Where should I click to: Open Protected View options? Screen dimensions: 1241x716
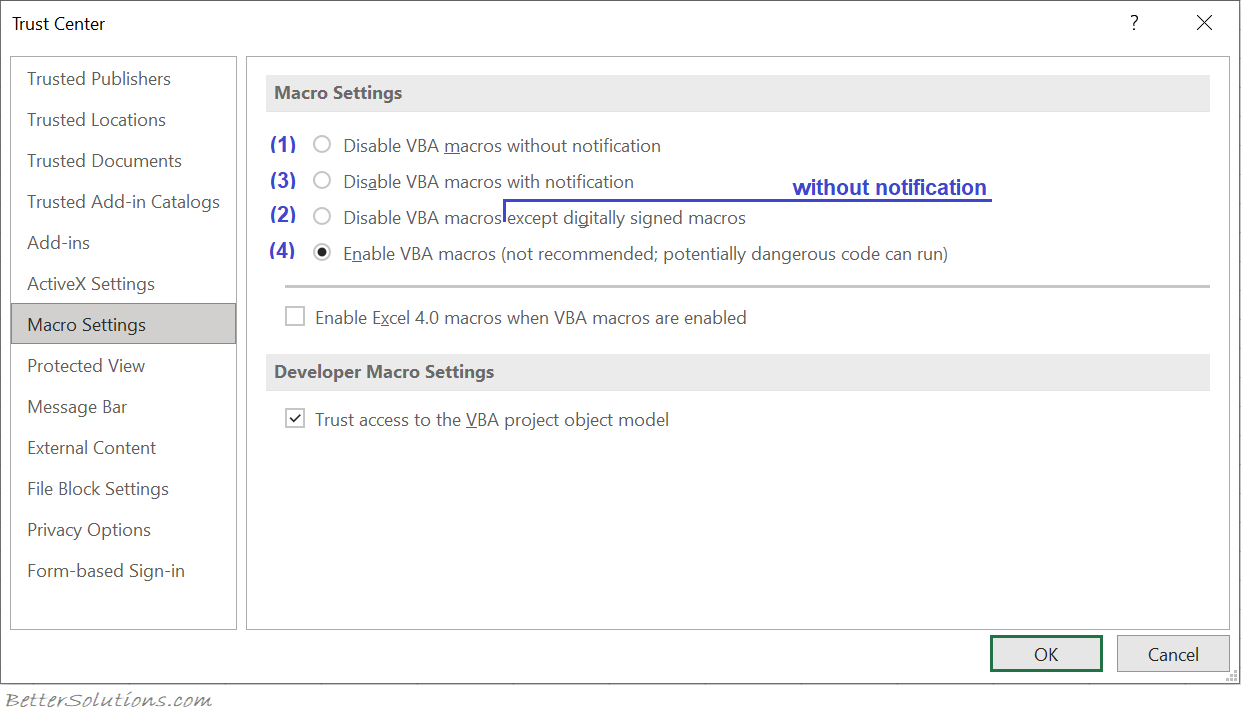click(86, 365)
